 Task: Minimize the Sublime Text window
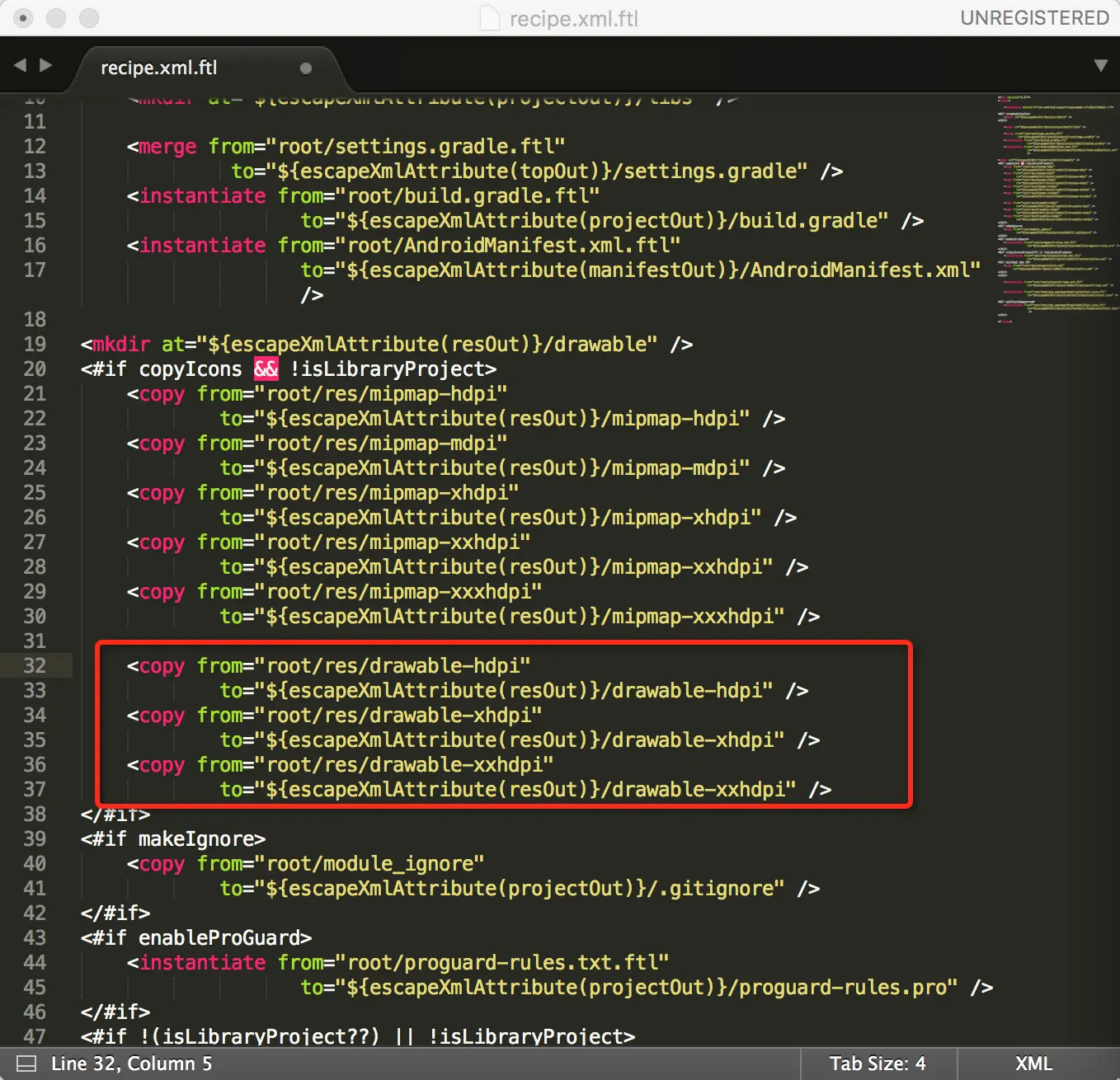56,17
